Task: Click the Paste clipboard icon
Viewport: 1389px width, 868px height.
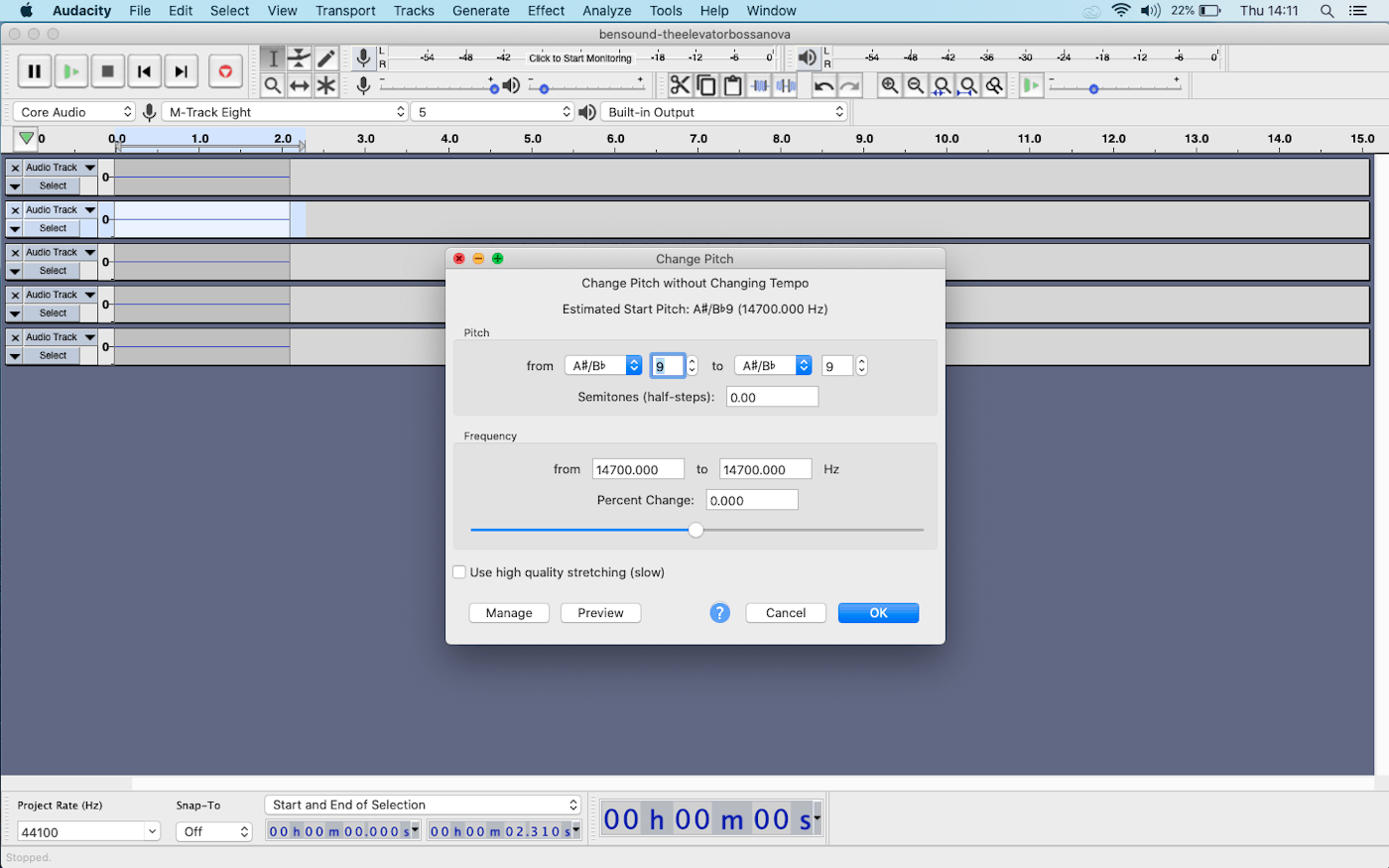Action: [x=732, y=85]
